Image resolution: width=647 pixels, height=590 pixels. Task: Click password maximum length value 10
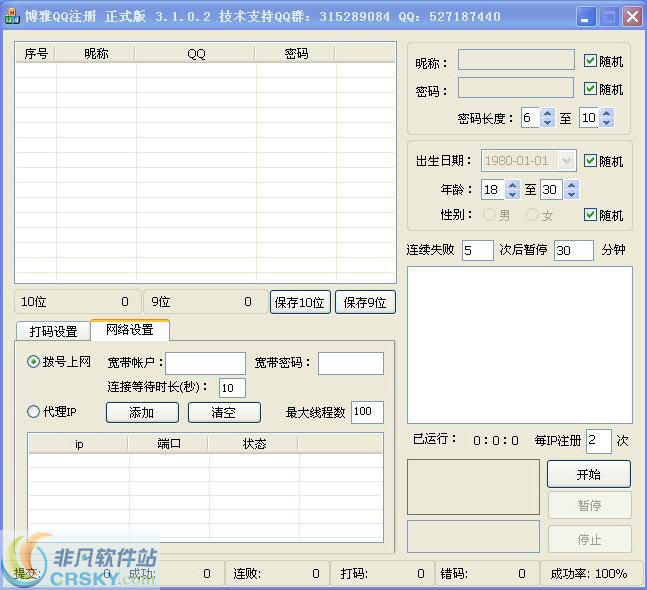[589, 118]
